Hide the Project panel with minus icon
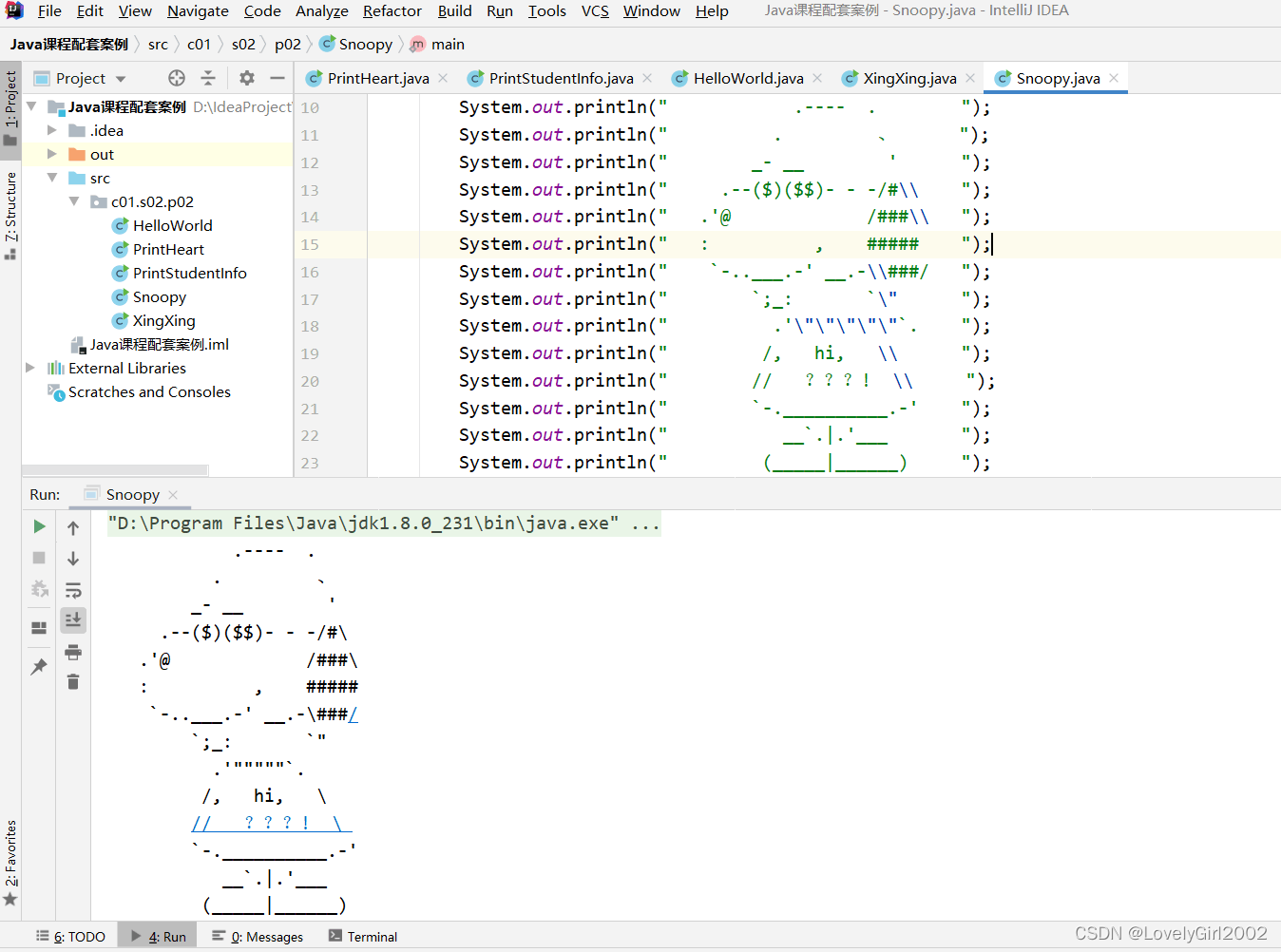The image size is (1281, 952). (277, 78)
